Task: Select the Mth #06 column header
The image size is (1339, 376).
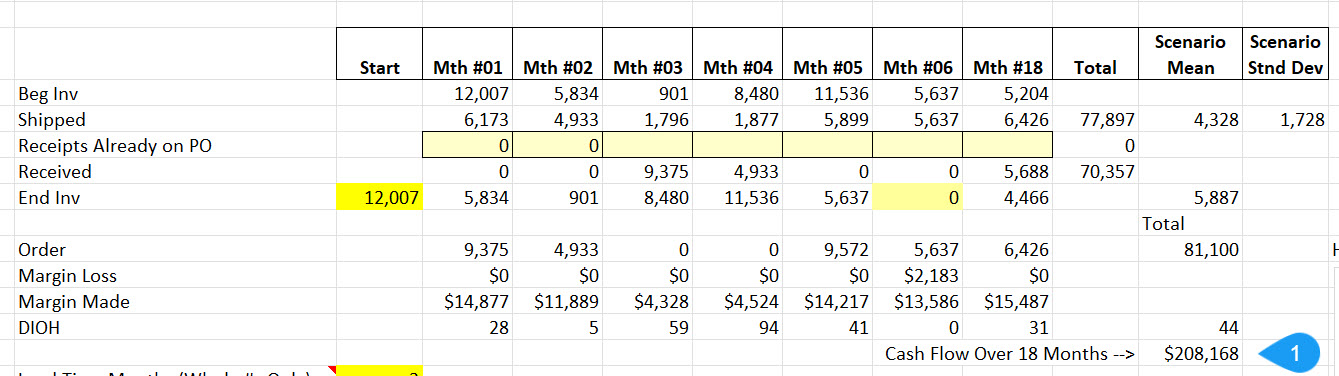Action: (917, 55)
